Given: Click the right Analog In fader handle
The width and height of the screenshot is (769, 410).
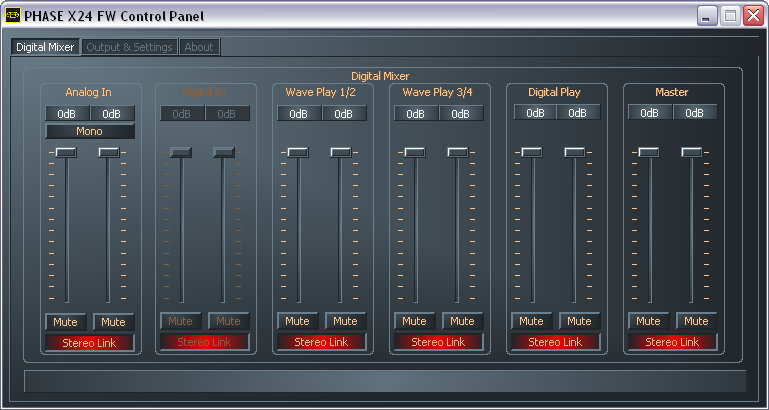Looking at the screenshot, I should pyautogui.click(x=109, y=152).
